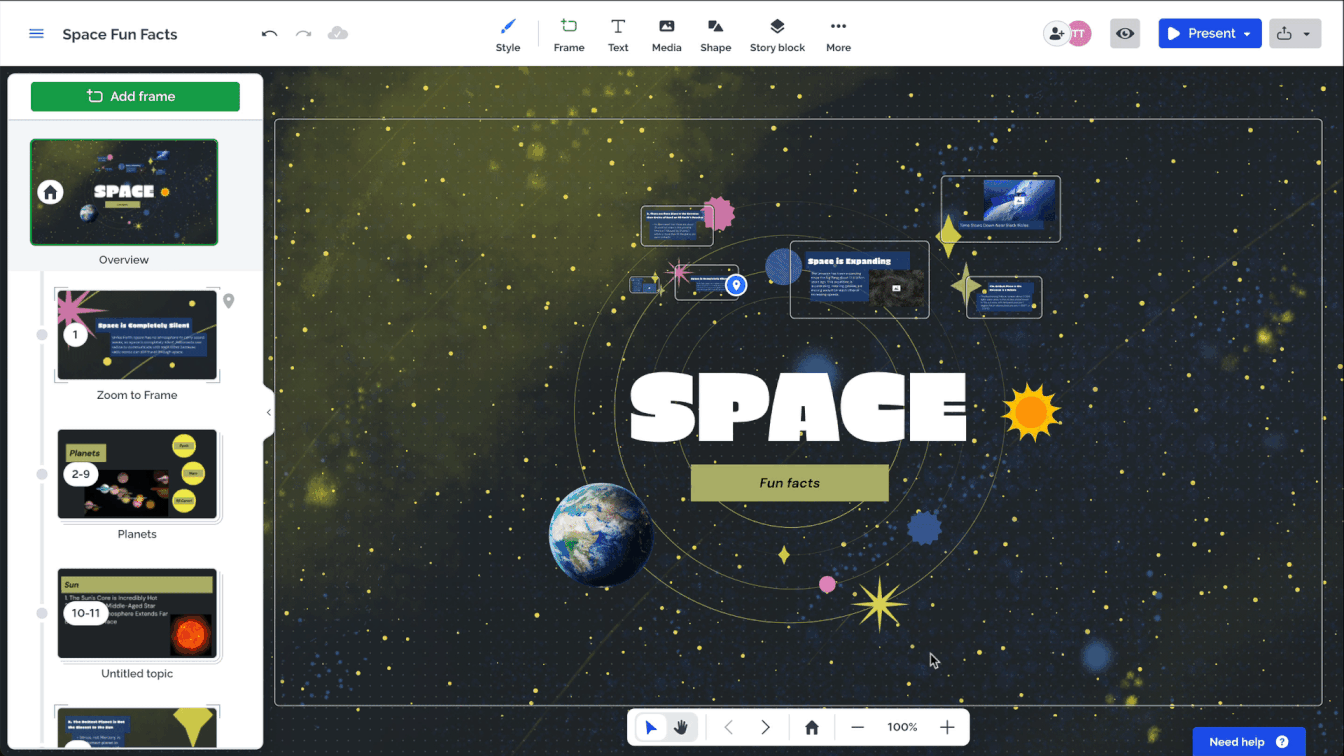1344x756 pixels.
Task: Click the Zoom to Frame label
Action: [137, 395]
